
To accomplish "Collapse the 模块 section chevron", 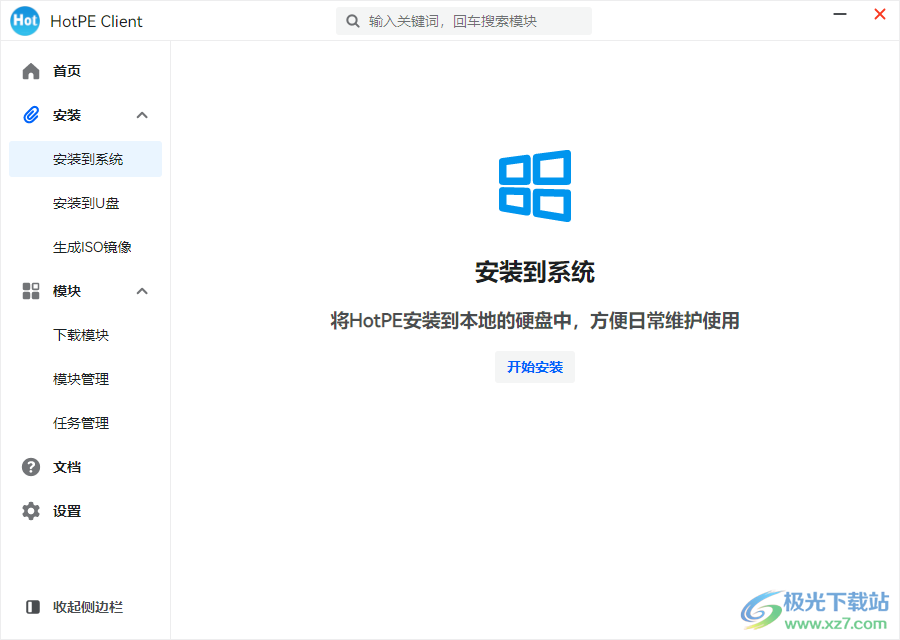I will pos(142,291).
